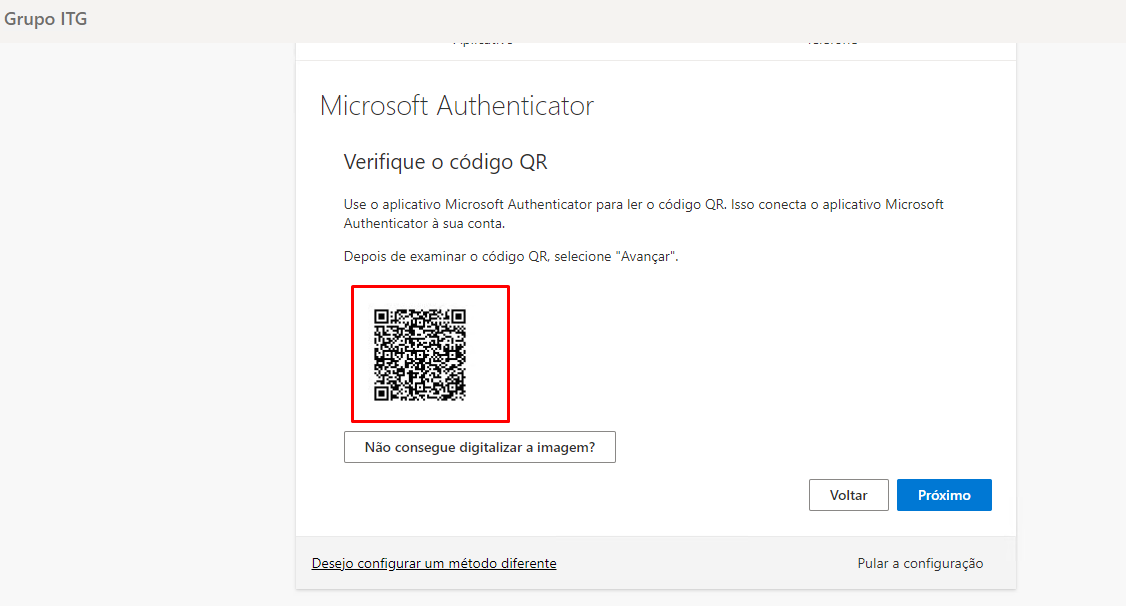1126x606 pixels.
Task: Click the QR code image
Action: pyautogui.click(x=420, y=355)
